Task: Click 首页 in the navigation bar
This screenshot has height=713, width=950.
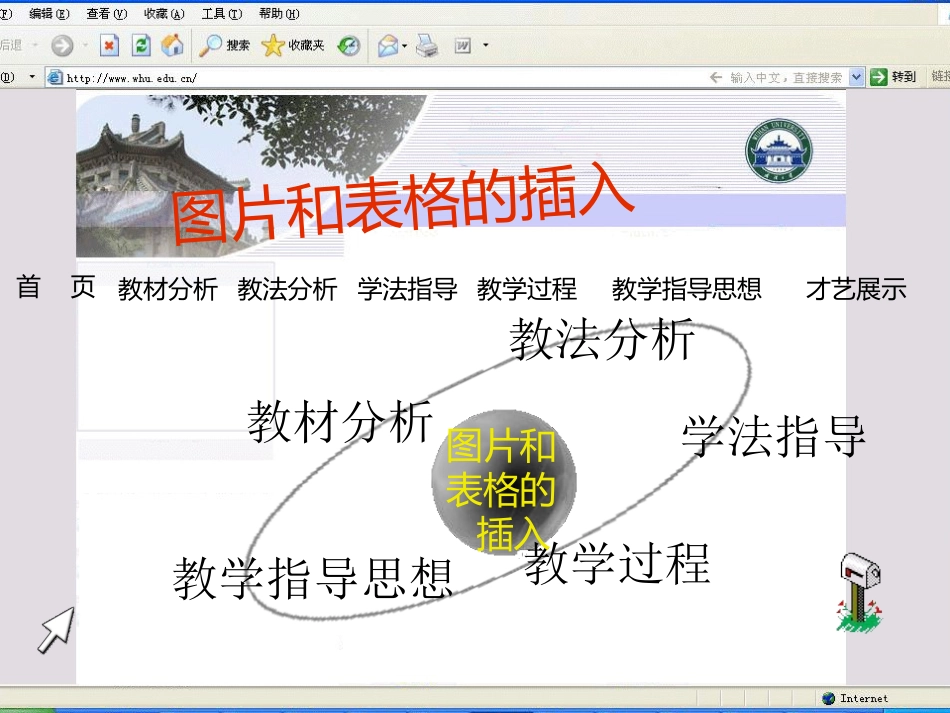Action: [x=56, y=287]
